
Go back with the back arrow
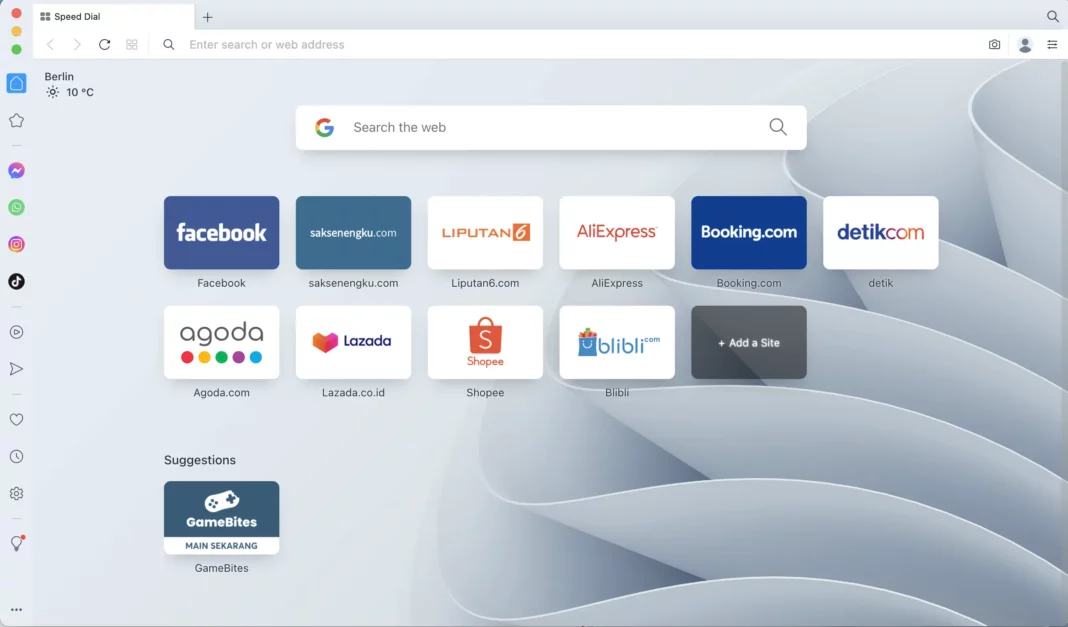[50, 44]
